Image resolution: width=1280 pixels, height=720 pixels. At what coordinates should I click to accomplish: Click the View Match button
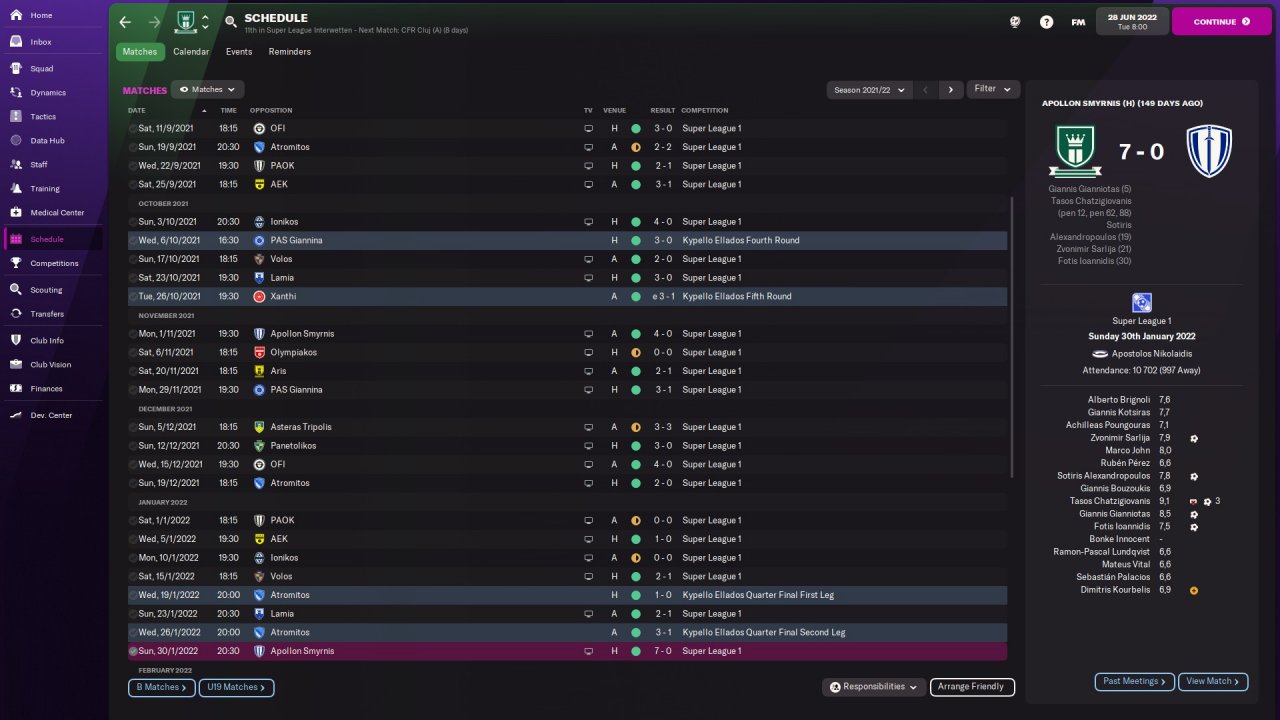[1213, 681]
